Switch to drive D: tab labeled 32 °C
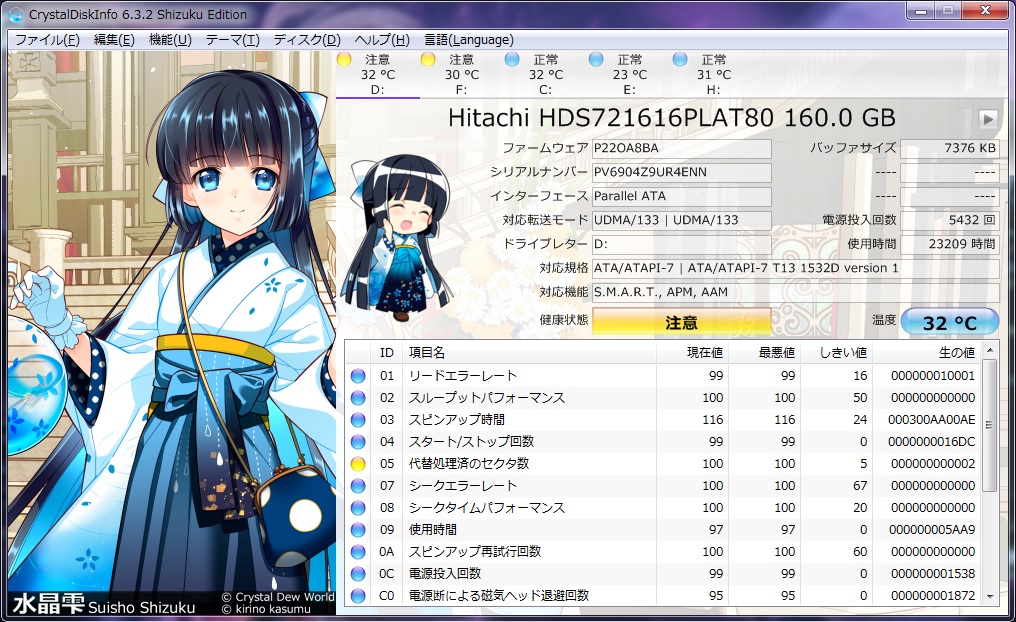This screenshot has width=1016, height=622. click(378, 75)
